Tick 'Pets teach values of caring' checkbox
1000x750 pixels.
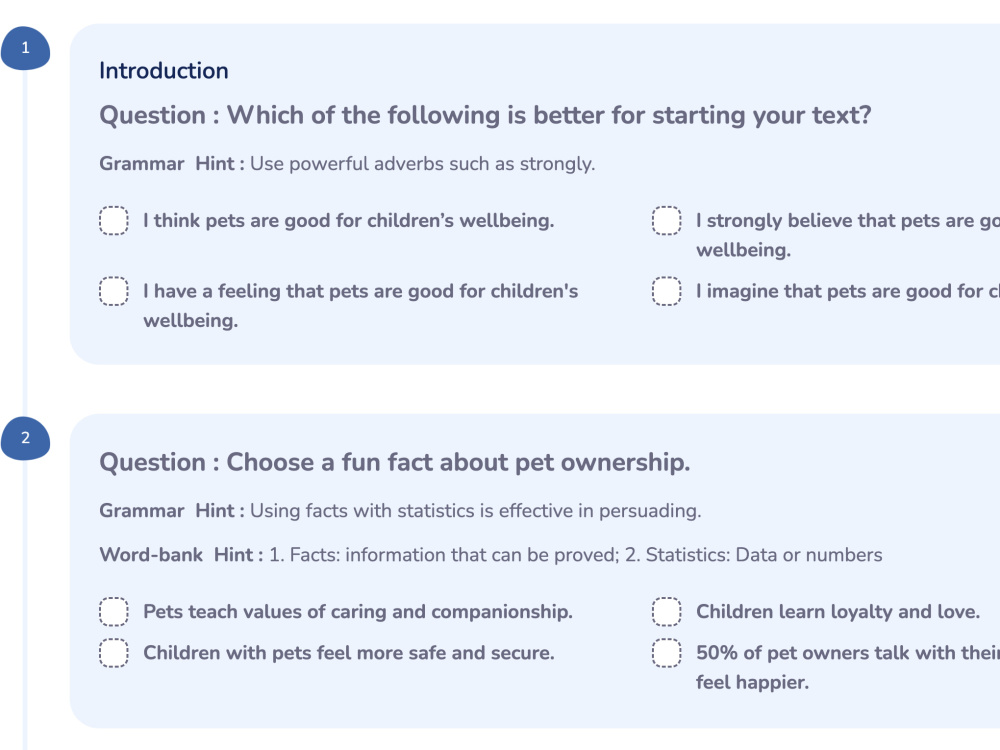click(x=114, y=612)
